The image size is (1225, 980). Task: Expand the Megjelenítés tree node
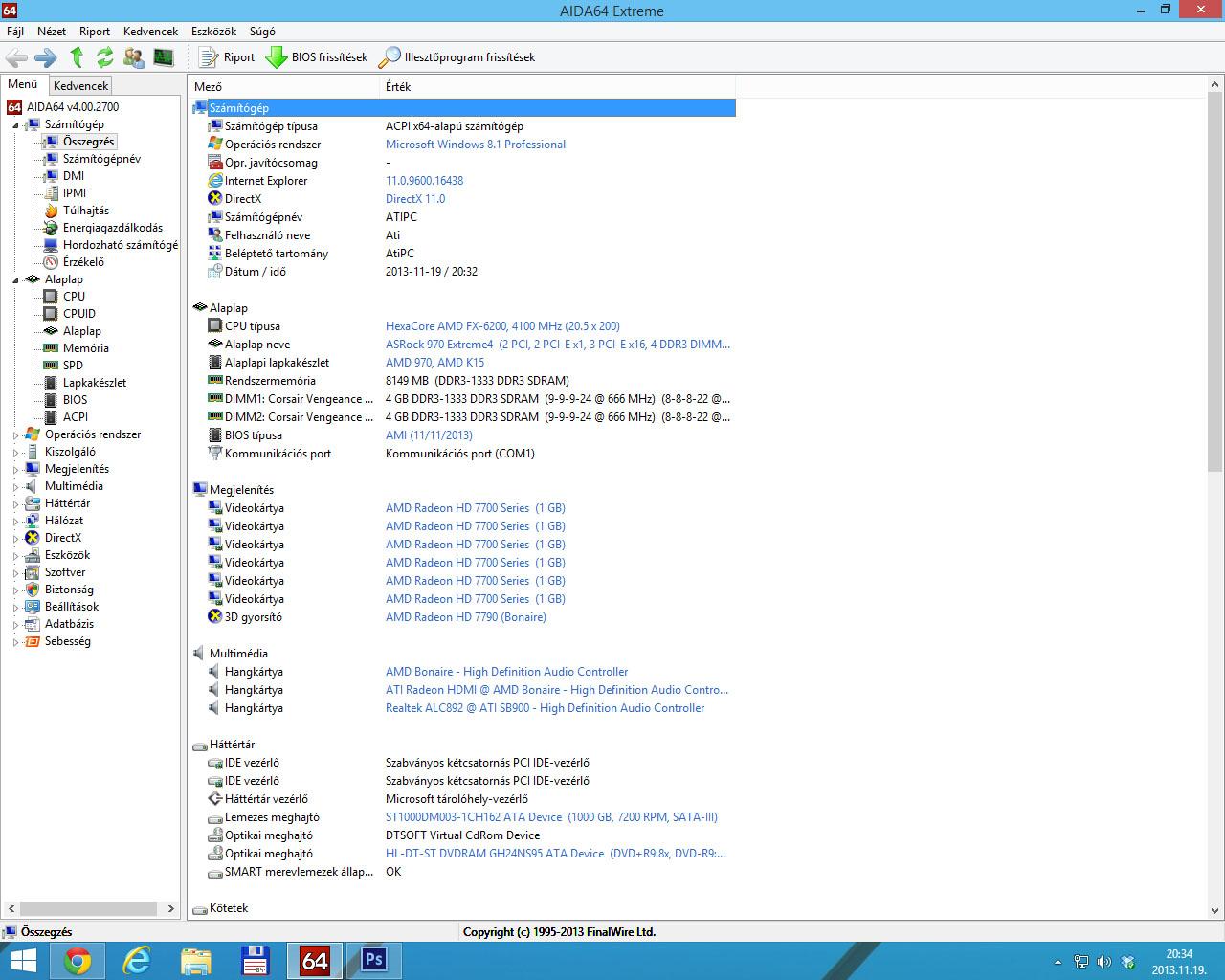[15, 469]
